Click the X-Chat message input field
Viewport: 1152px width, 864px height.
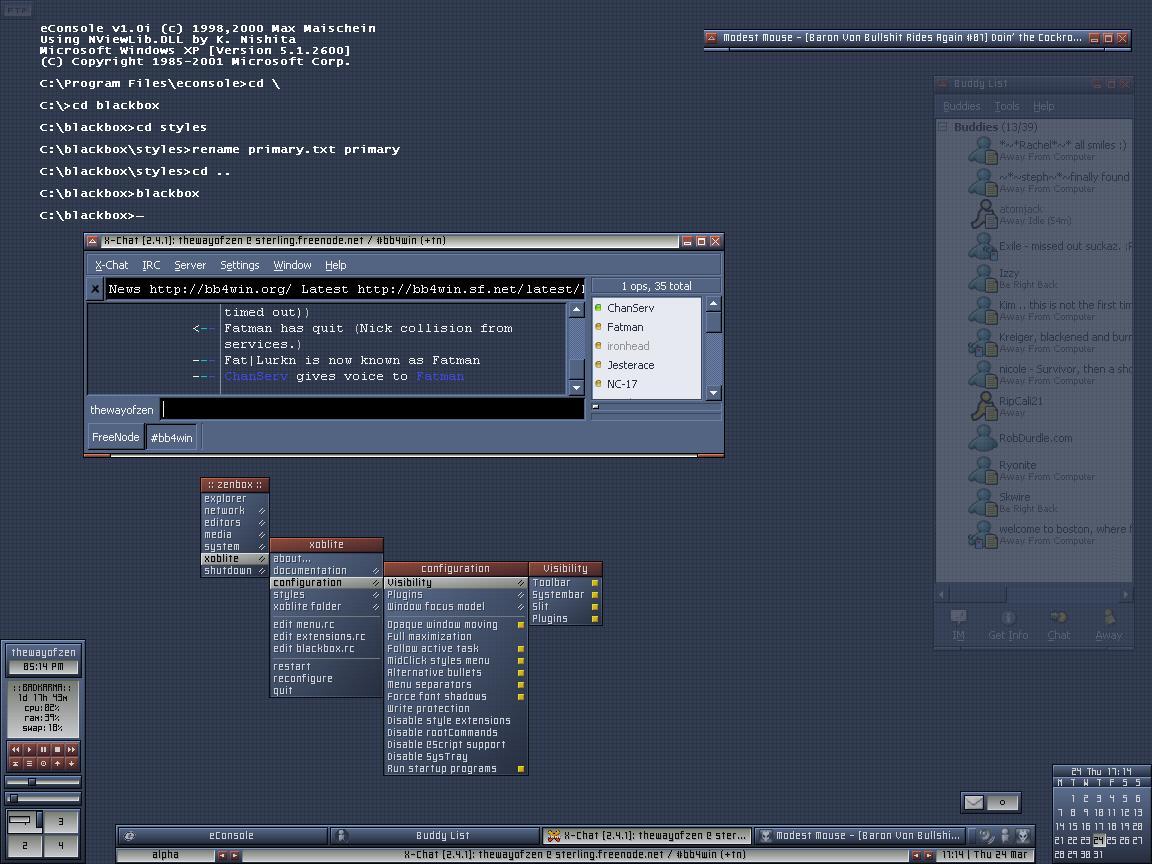coord(372,409)
